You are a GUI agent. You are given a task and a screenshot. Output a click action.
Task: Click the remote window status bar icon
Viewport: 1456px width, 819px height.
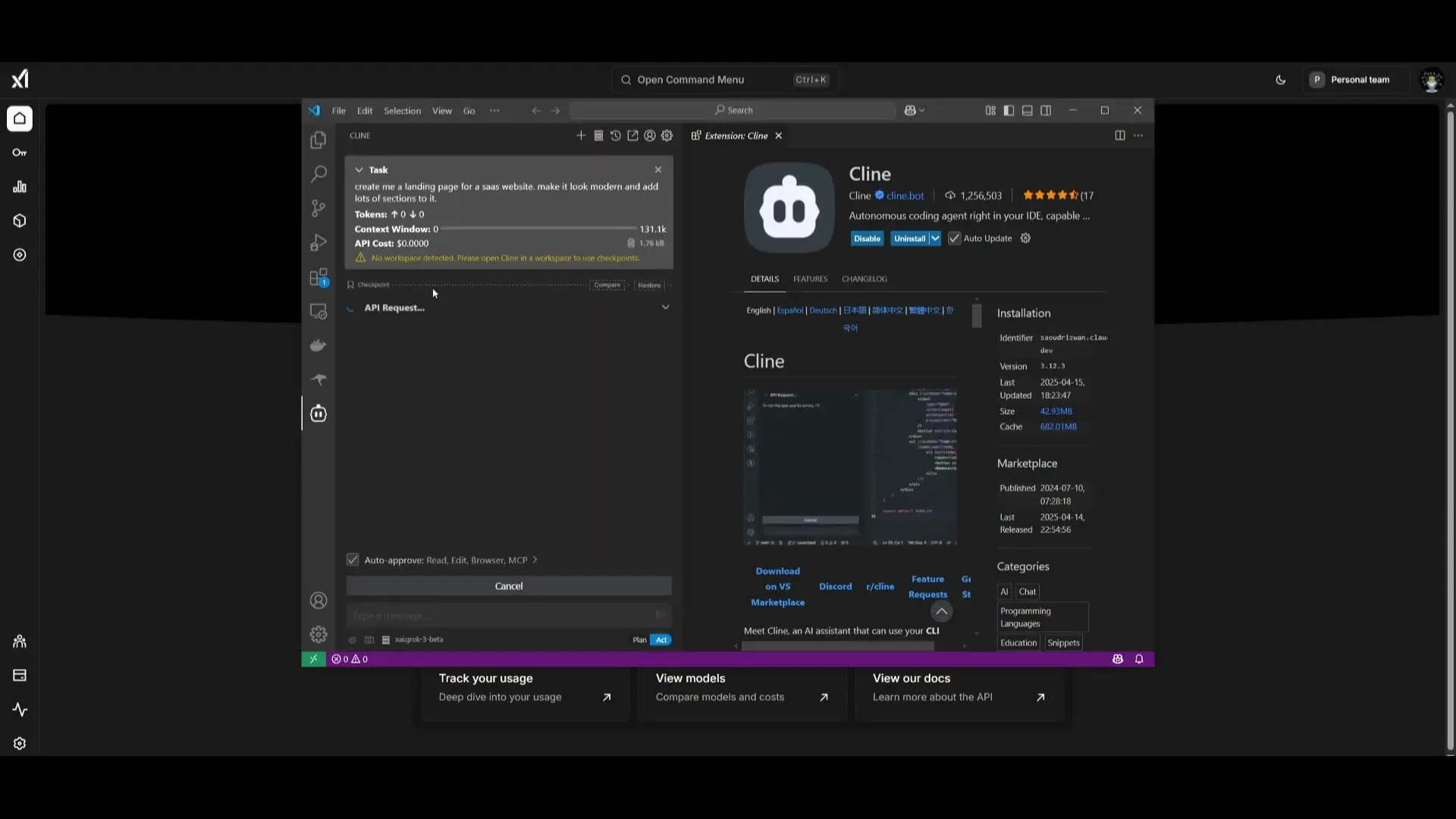313,659
